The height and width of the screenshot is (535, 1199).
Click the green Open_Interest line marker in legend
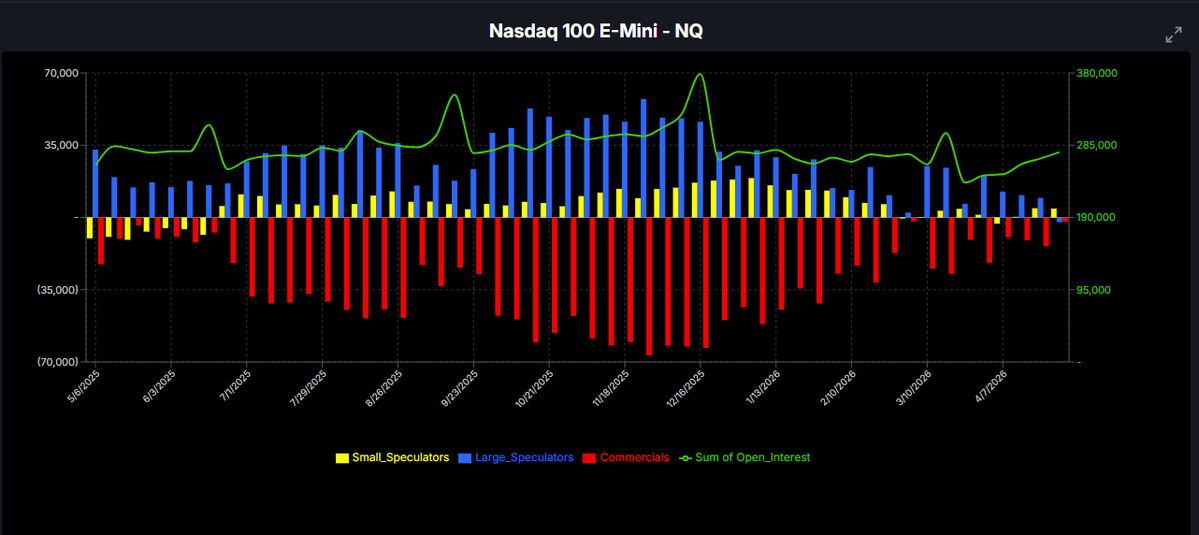click(685, 458)
